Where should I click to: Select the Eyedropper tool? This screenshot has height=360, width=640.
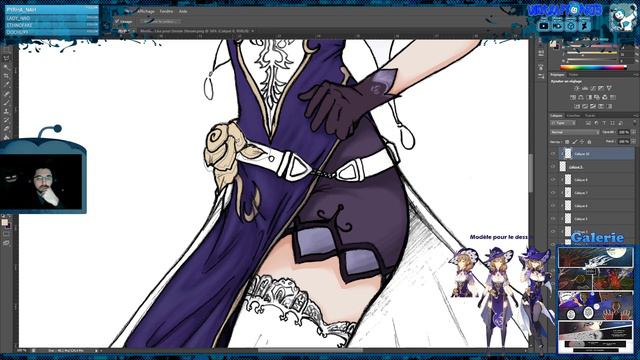click(7, 84)
